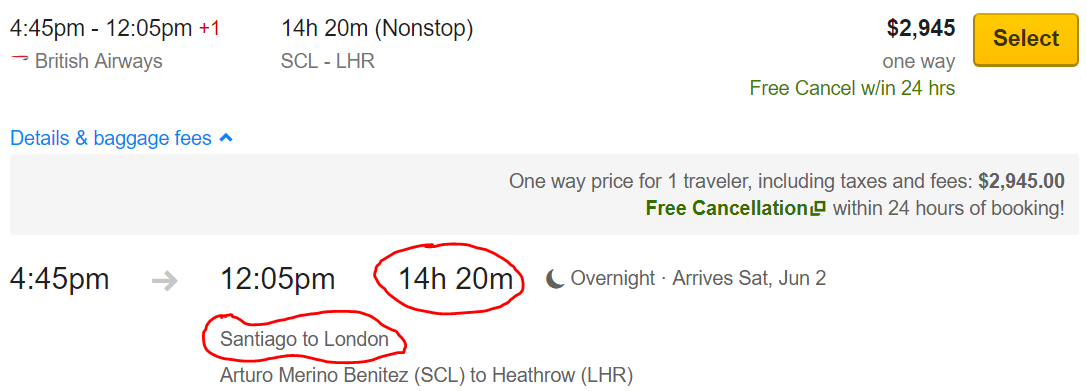Click the $2,945.00 total in gray box
Viewport: 1087px width, 391px height.
point(1021,181)
